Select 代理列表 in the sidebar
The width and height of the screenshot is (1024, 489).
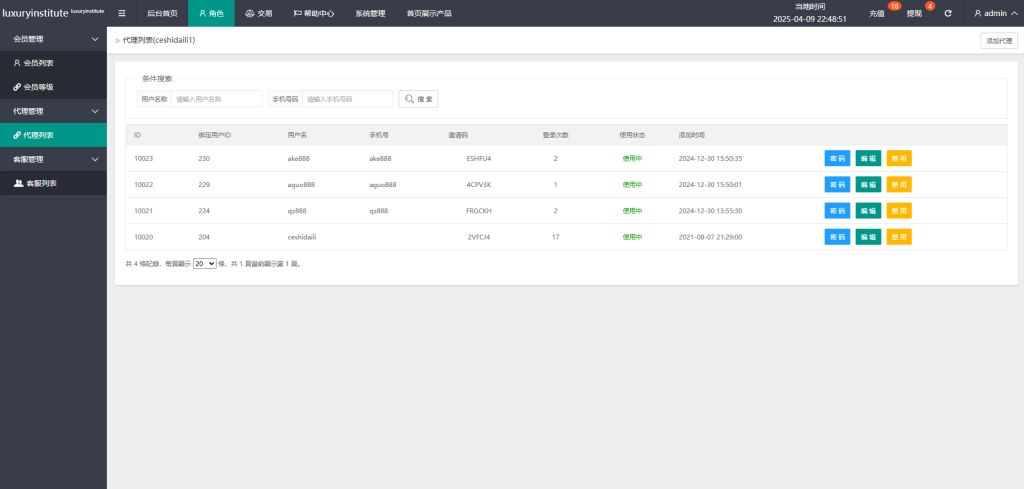[54, 135]
